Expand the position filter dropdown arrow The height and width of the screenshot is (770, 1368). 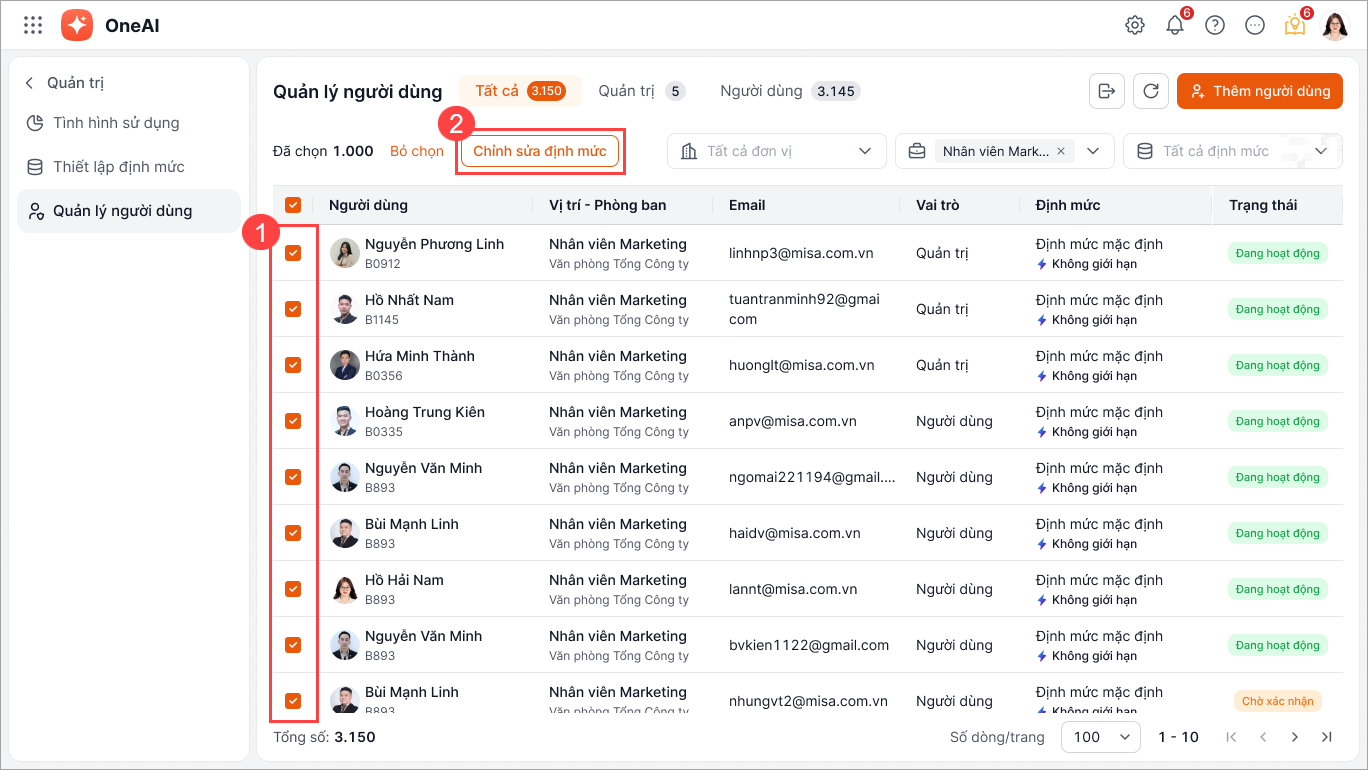click(1093, 151)
